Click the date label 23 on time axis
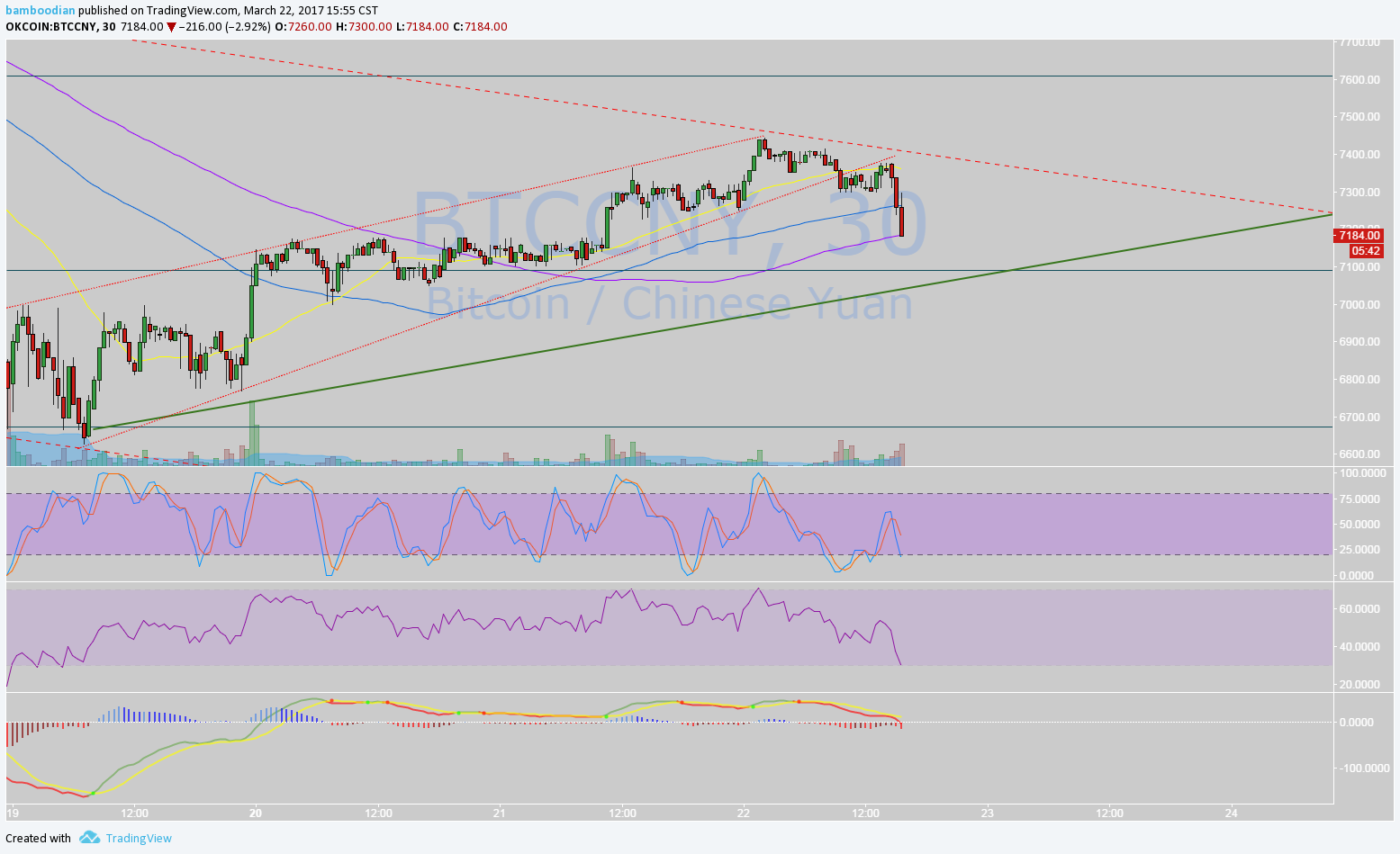1400x854 pixels. [988, 814]
